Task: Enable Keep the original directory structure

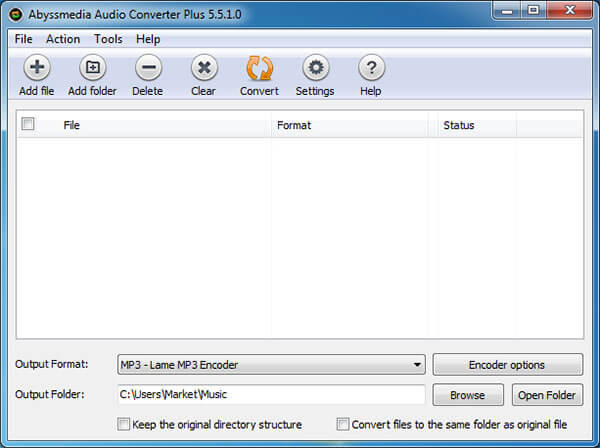Action: [x=123, y=424]
